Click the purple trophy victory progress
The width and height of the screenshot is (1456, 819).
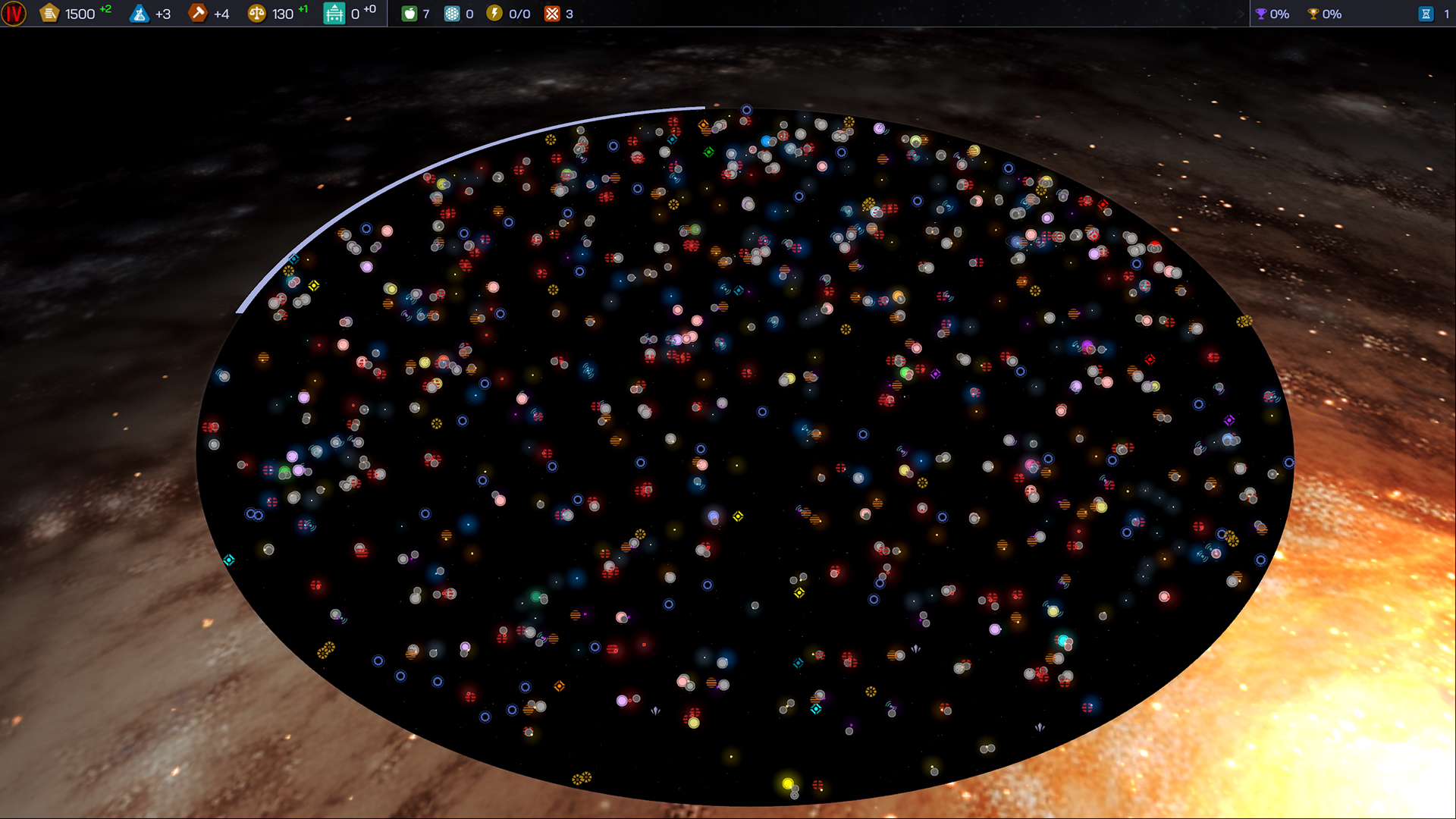click(1261, 14)
